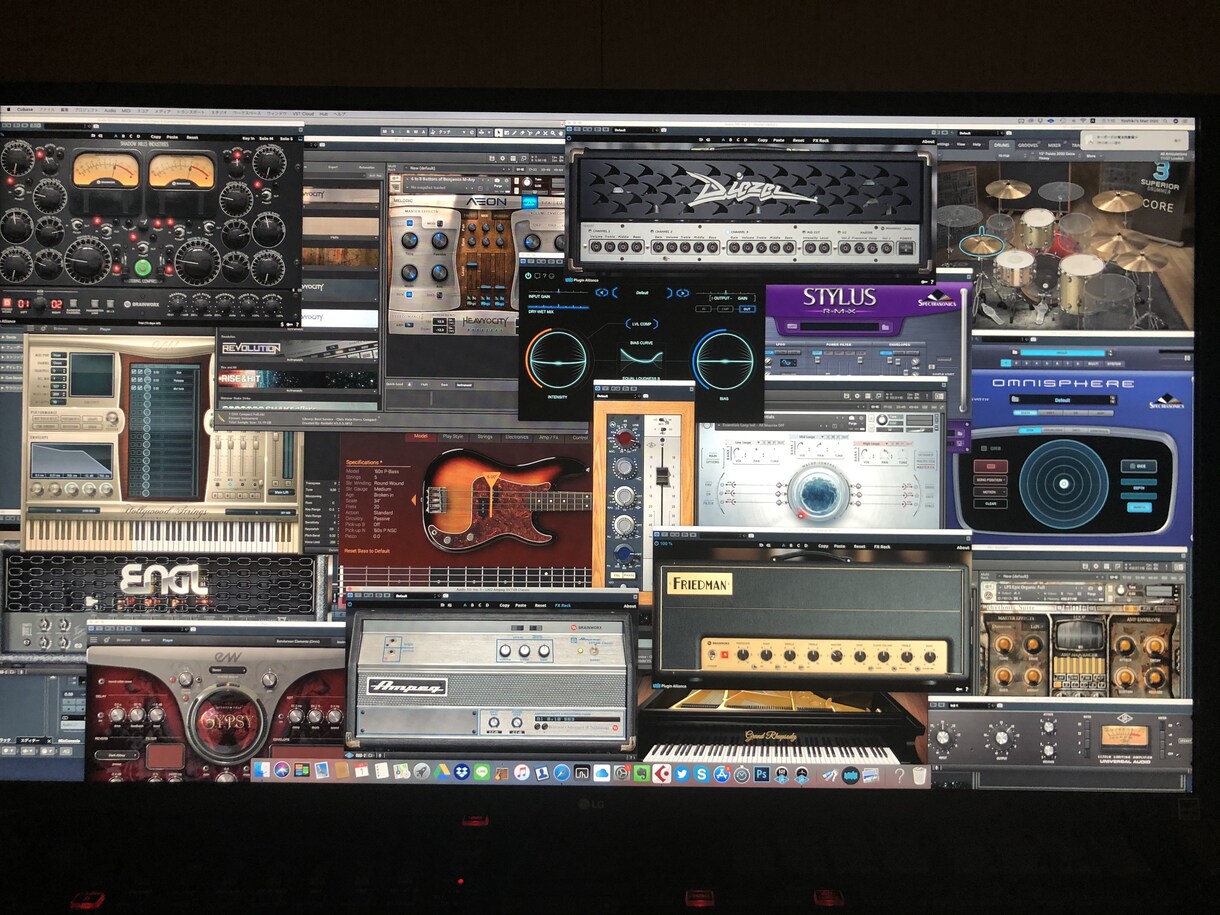This screenshot has height=915, width=1220.
Task: Open Dropbox from the Dock
Action: 461,771
